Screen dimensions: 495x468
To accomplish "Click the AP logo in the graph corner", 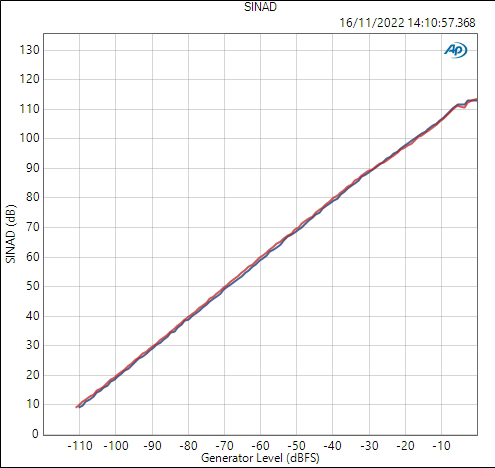I will coord(456,51).
